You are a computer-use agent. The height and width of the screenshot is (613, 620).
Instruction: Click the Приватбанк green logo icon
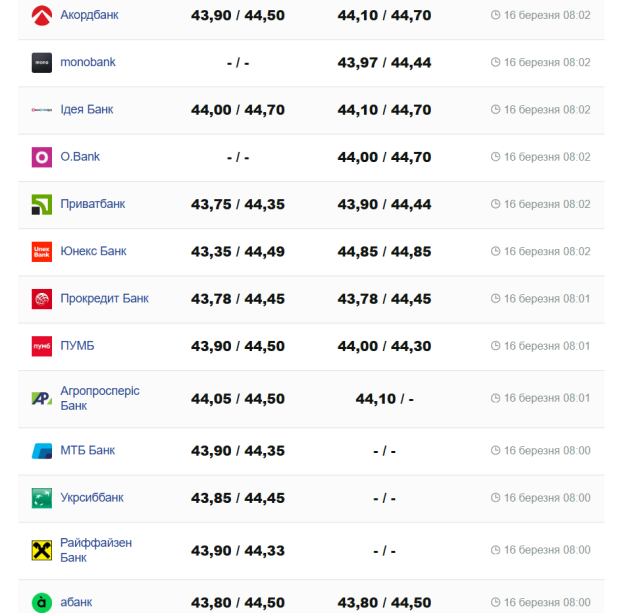pyautogui.click(x=41, y=204)
